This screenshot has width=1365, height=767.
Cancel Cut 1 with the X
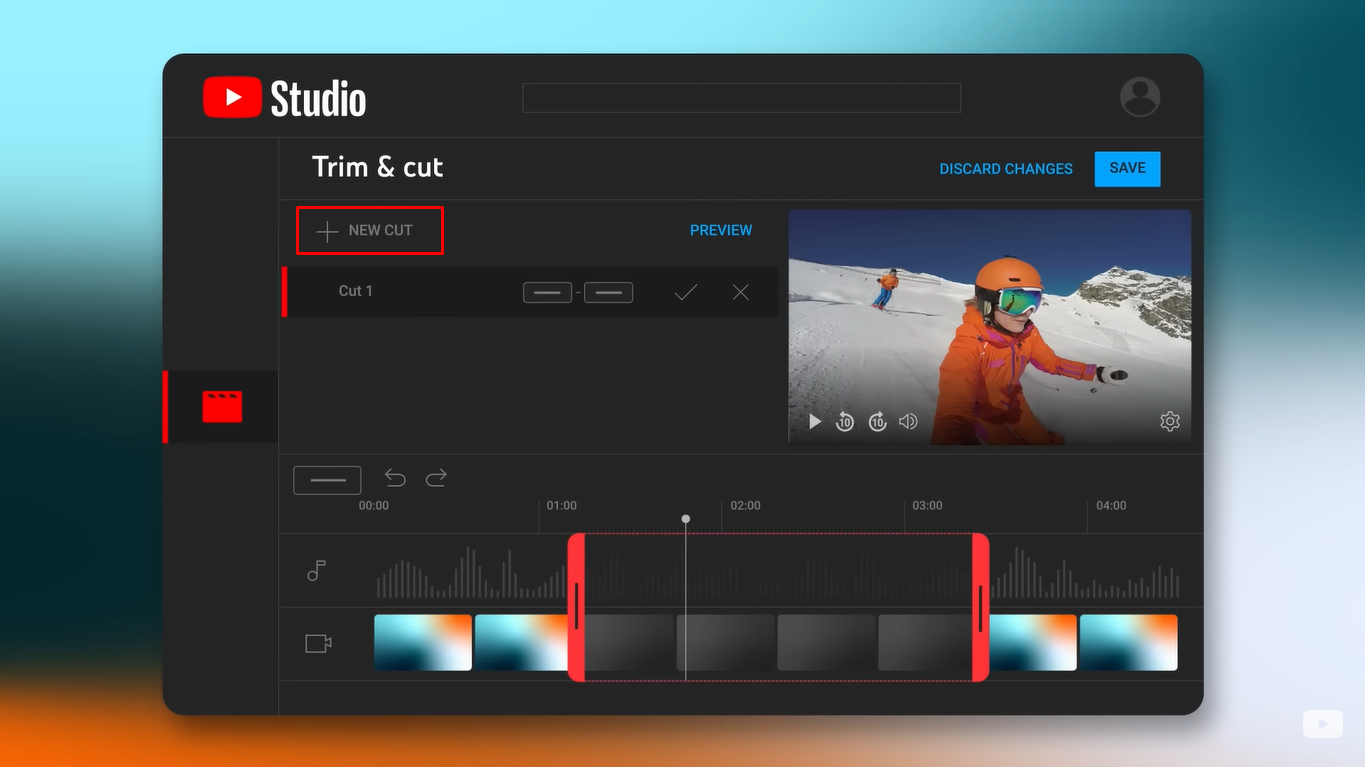click(x=740, y=291)
